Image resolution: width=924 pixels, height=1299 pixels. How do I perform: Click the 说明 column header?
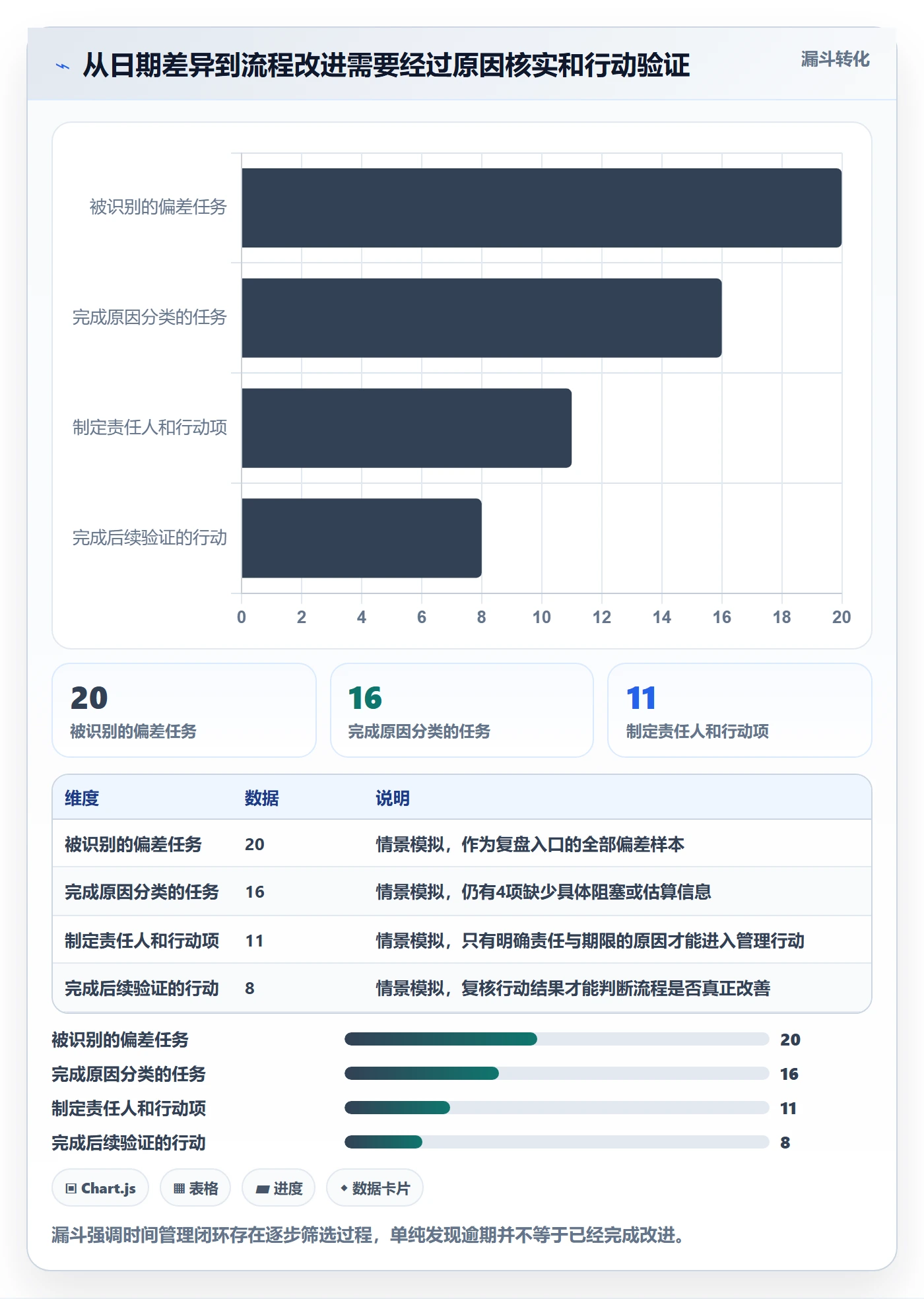[393, 798]
